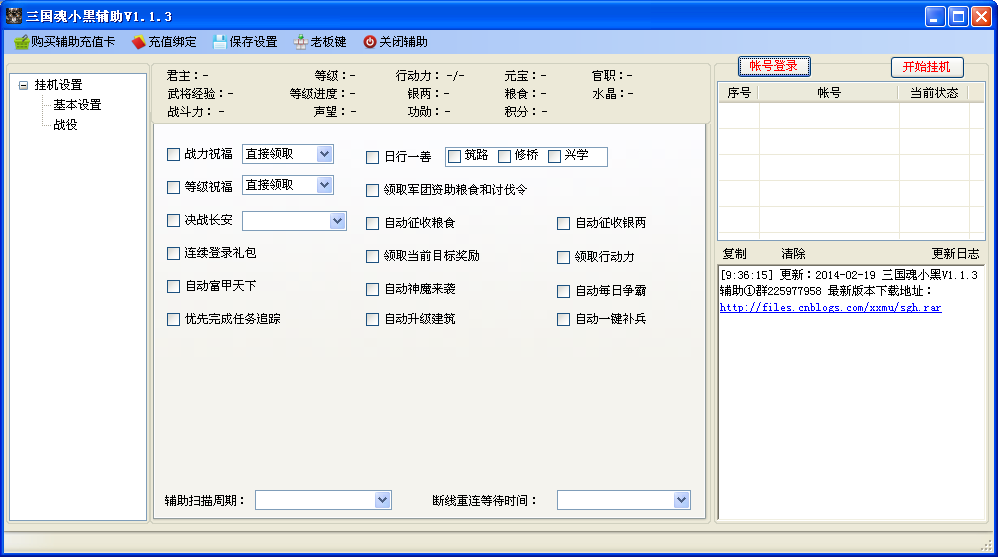Close the 三国魂小黑辅助 window
This screenshot has height=557, width=998.
click(x=981, y=17)
